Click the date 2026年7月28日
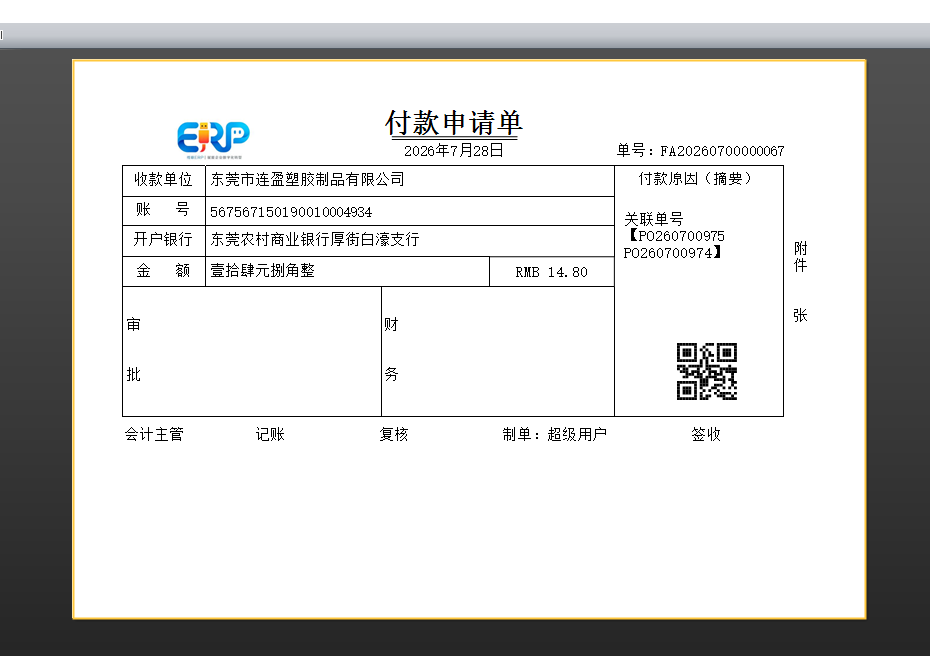The image size is (930, 656). point(454,151)
